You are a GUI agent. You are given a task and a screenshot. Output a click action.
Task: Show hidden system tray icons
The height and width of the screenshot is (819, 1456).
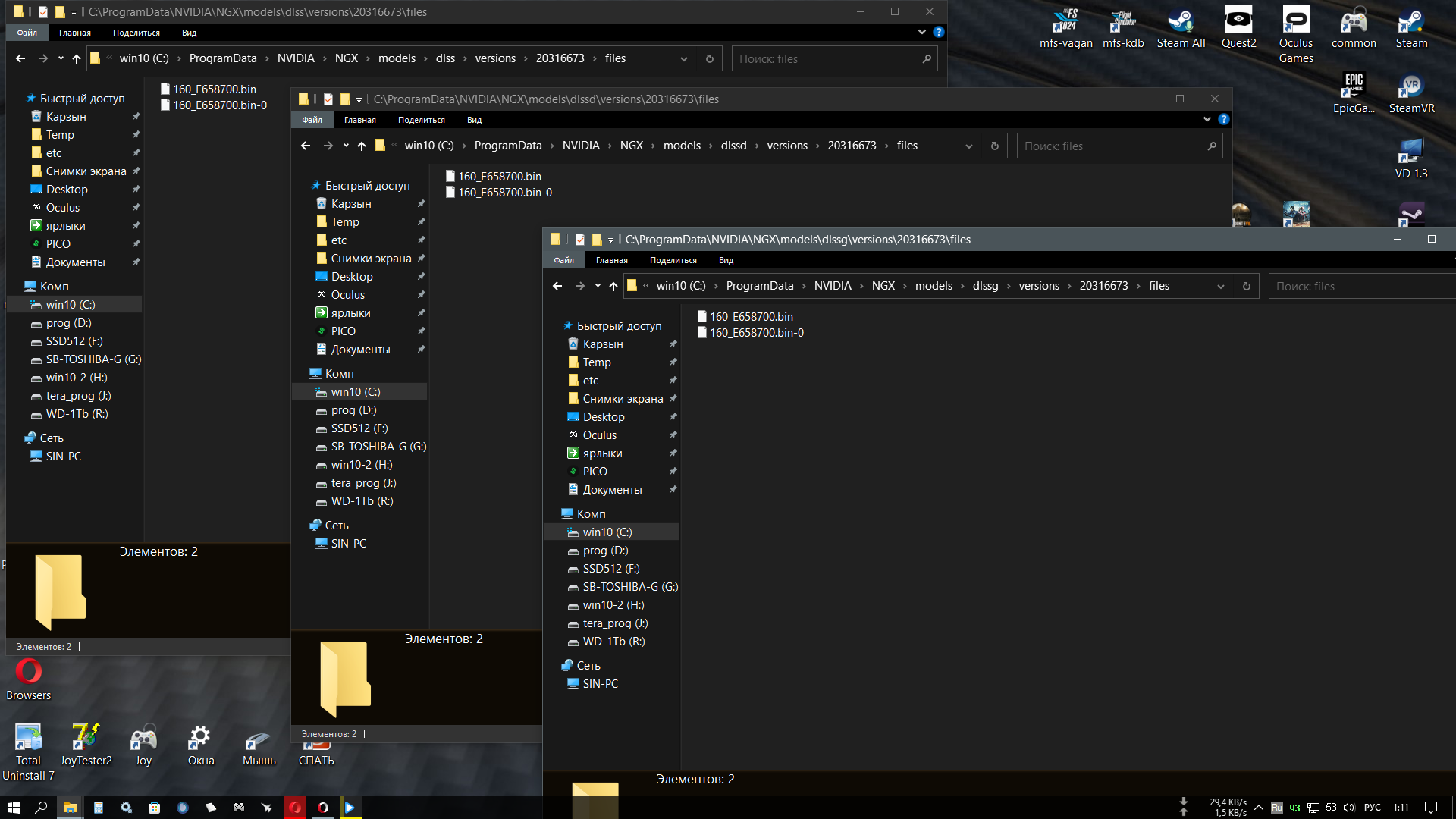(x=1259, y=808)
